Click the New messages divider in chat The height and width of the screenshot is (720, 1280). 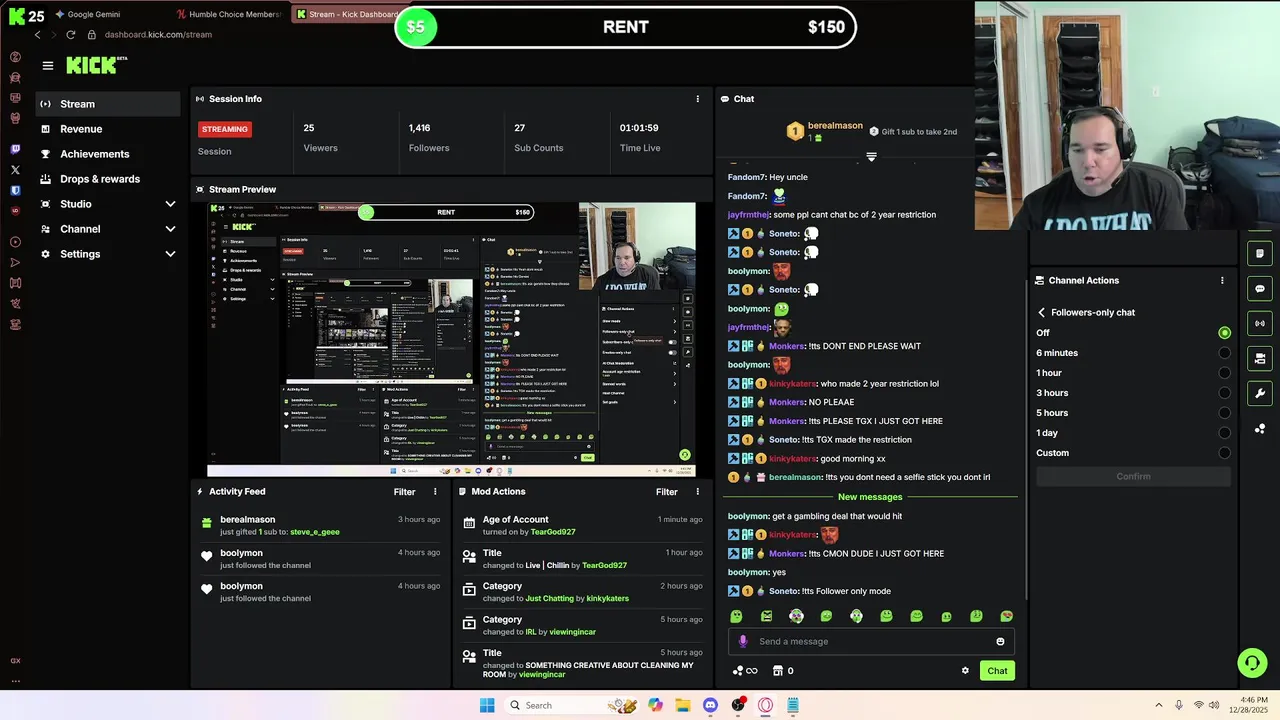coord(870,497)
